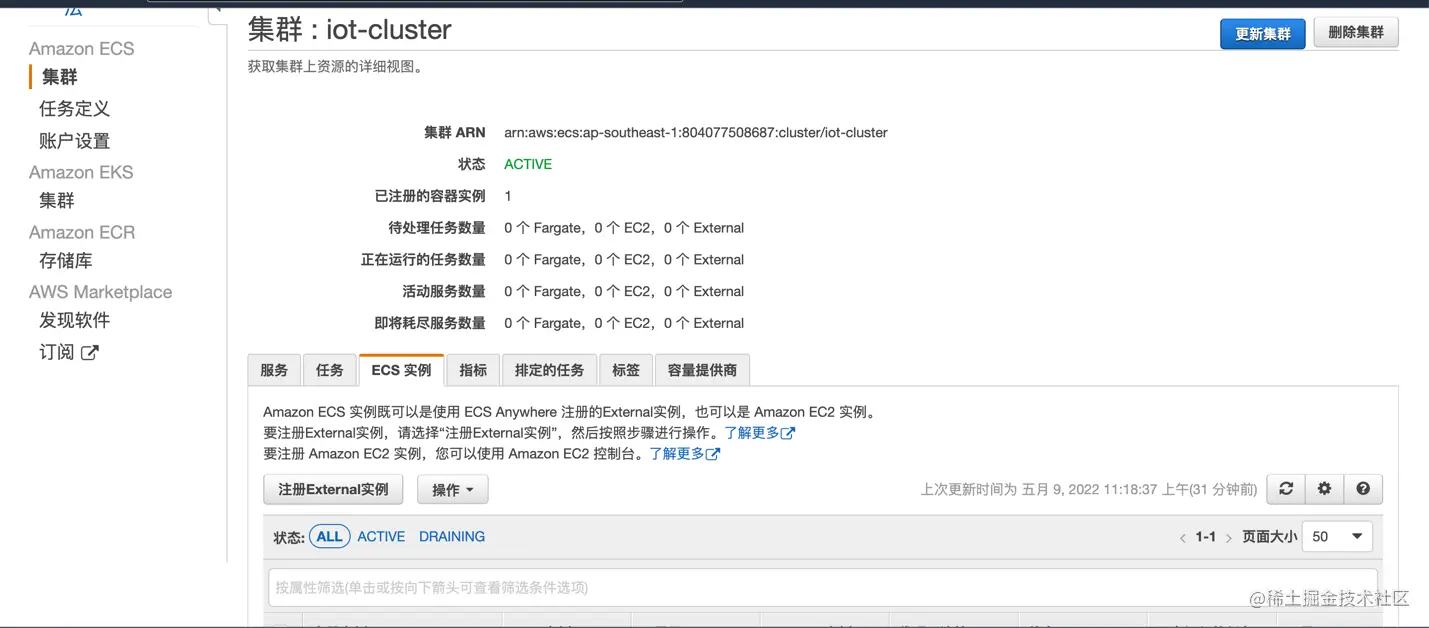This screenshot has height=628, width=1429.
Task: Click the 更新集群 button
Action: (x=1262, y=33)
